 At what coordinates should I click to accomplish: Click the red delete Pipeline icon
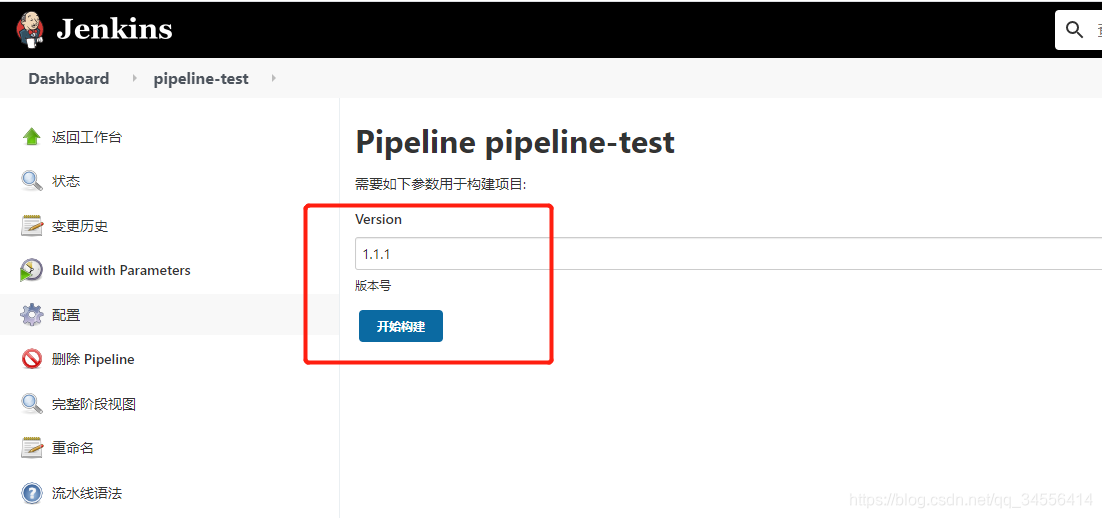tap(32, 359)
